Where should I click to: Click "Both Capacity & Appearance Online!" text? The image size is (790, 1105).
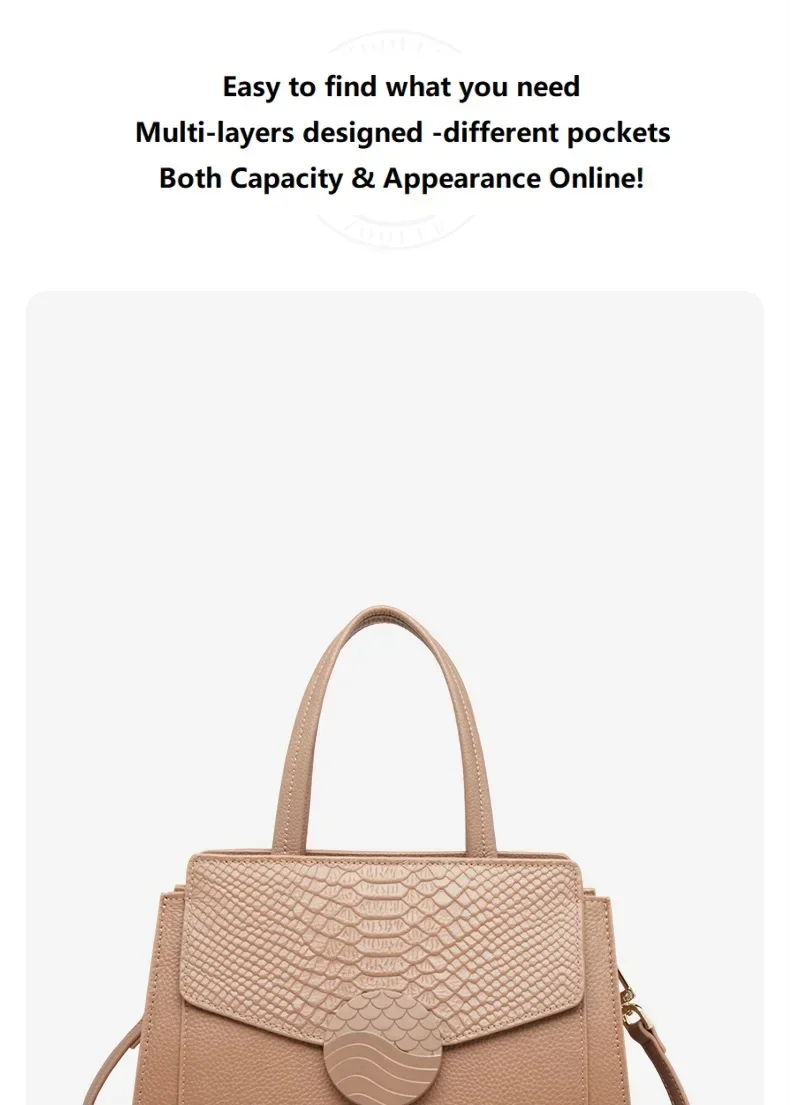click(x=401, y=178)
